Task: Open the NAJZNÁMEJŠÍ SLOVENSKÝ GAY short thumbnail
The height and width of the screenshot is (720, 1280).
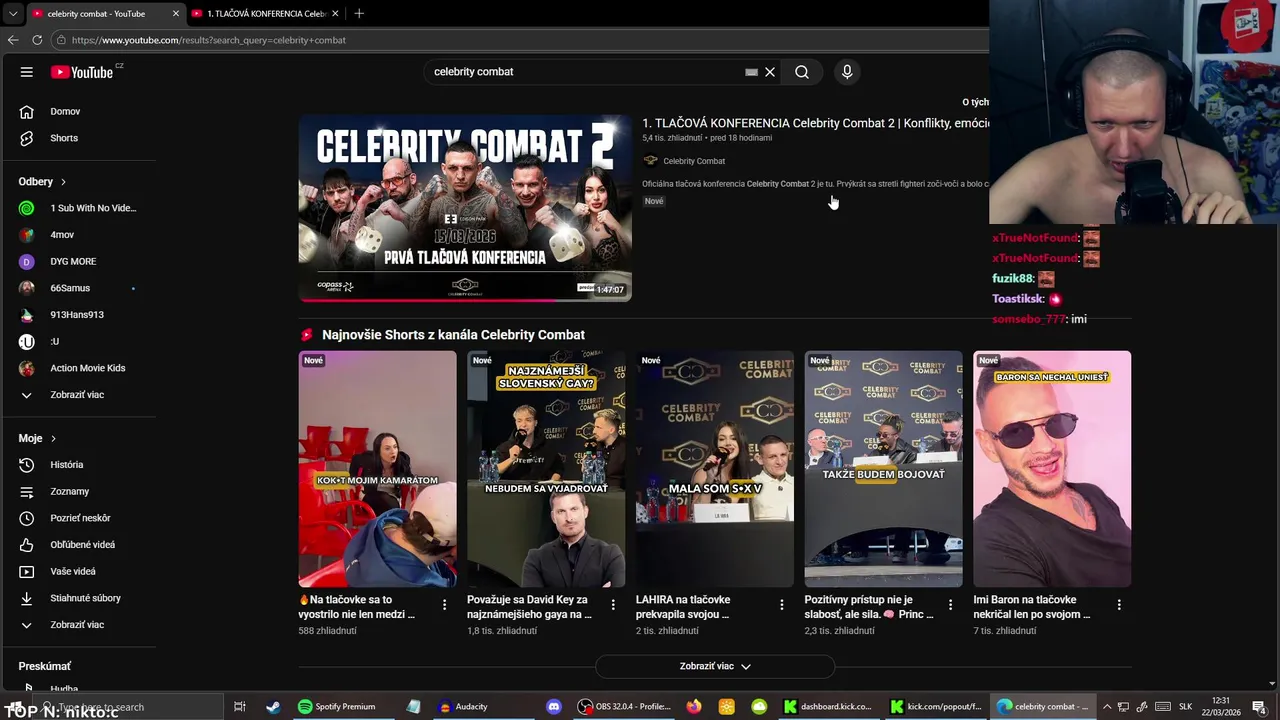Action: (x=546, y=469)
